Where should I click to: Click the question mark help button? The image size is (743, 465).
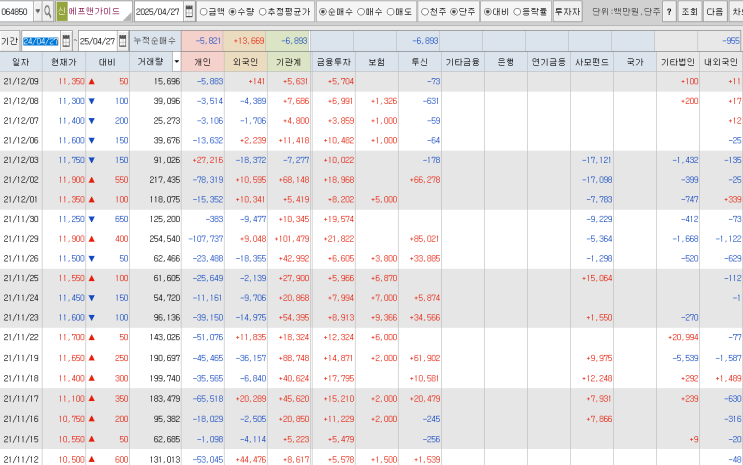click(669, 11)
